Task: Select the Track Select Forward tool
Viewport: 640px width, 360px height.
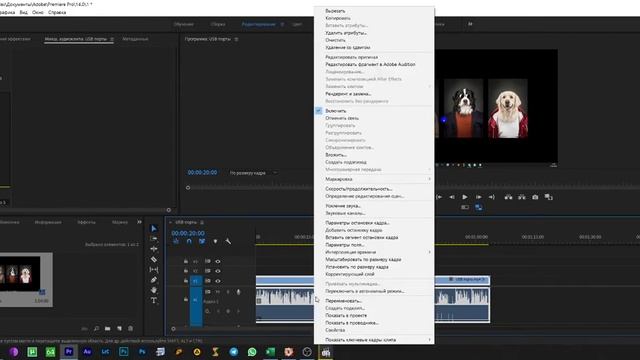Action: click(x=154, y=238)
